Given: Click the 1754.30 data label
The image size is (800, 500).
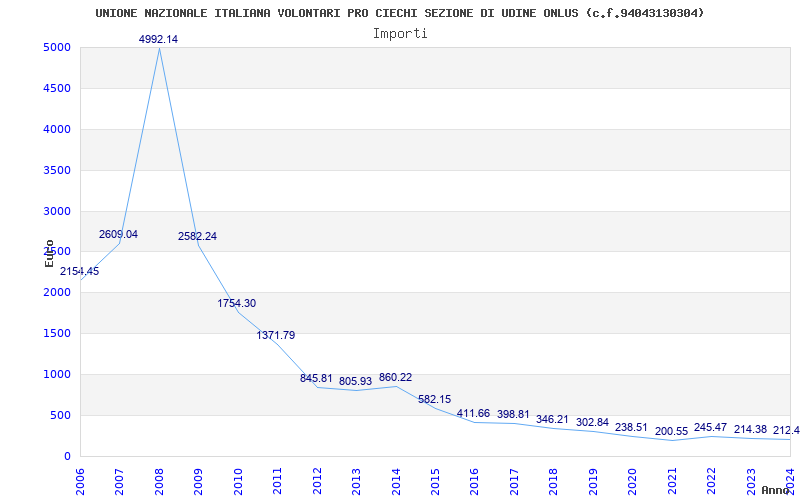Looking at the screenshot, I should coord(237,303).
